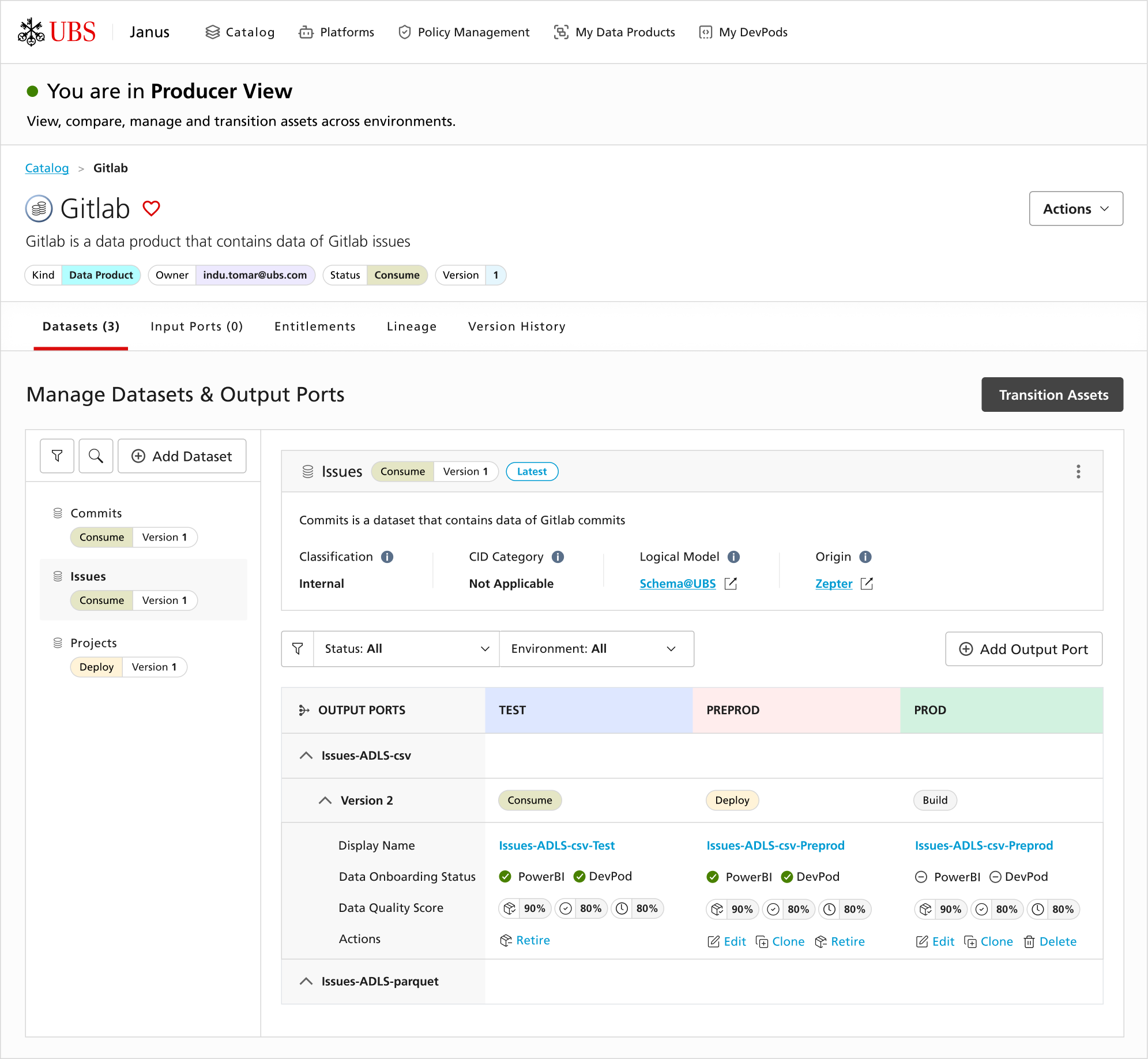Screen dimensions: 1148x1059
Task: Open My Data Products from the navbar
Action: pyautogui.click(x=614, y=32)
